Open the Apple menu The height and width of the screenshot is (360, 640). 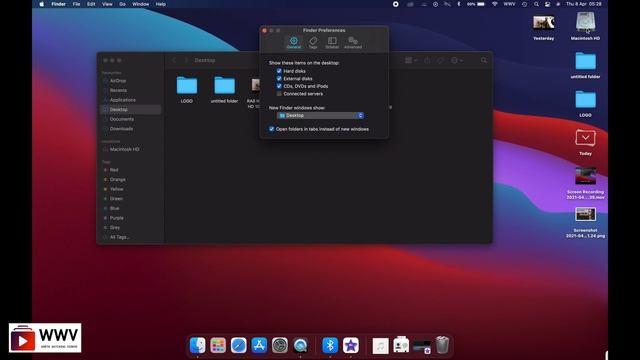point(42,4)
